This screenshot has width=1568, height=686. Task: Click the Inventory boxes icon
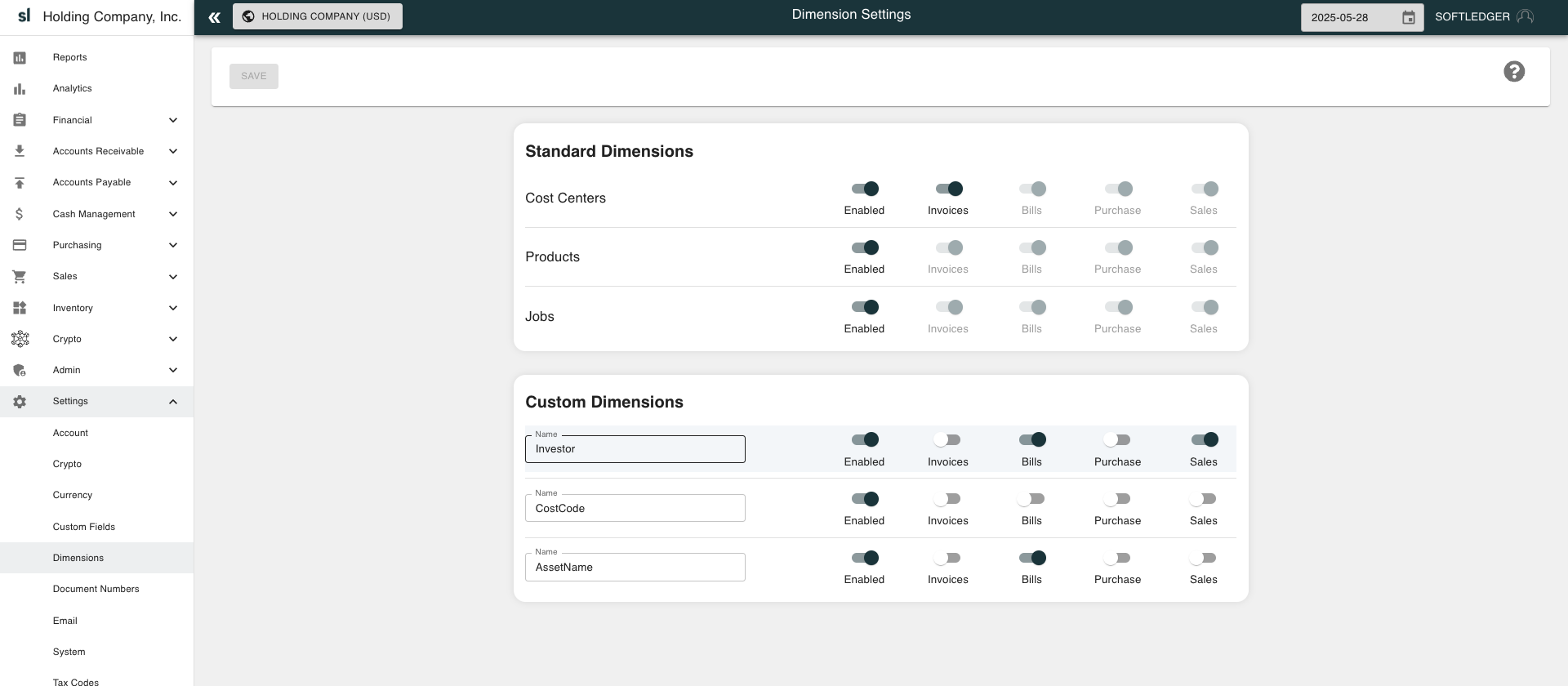20,308
